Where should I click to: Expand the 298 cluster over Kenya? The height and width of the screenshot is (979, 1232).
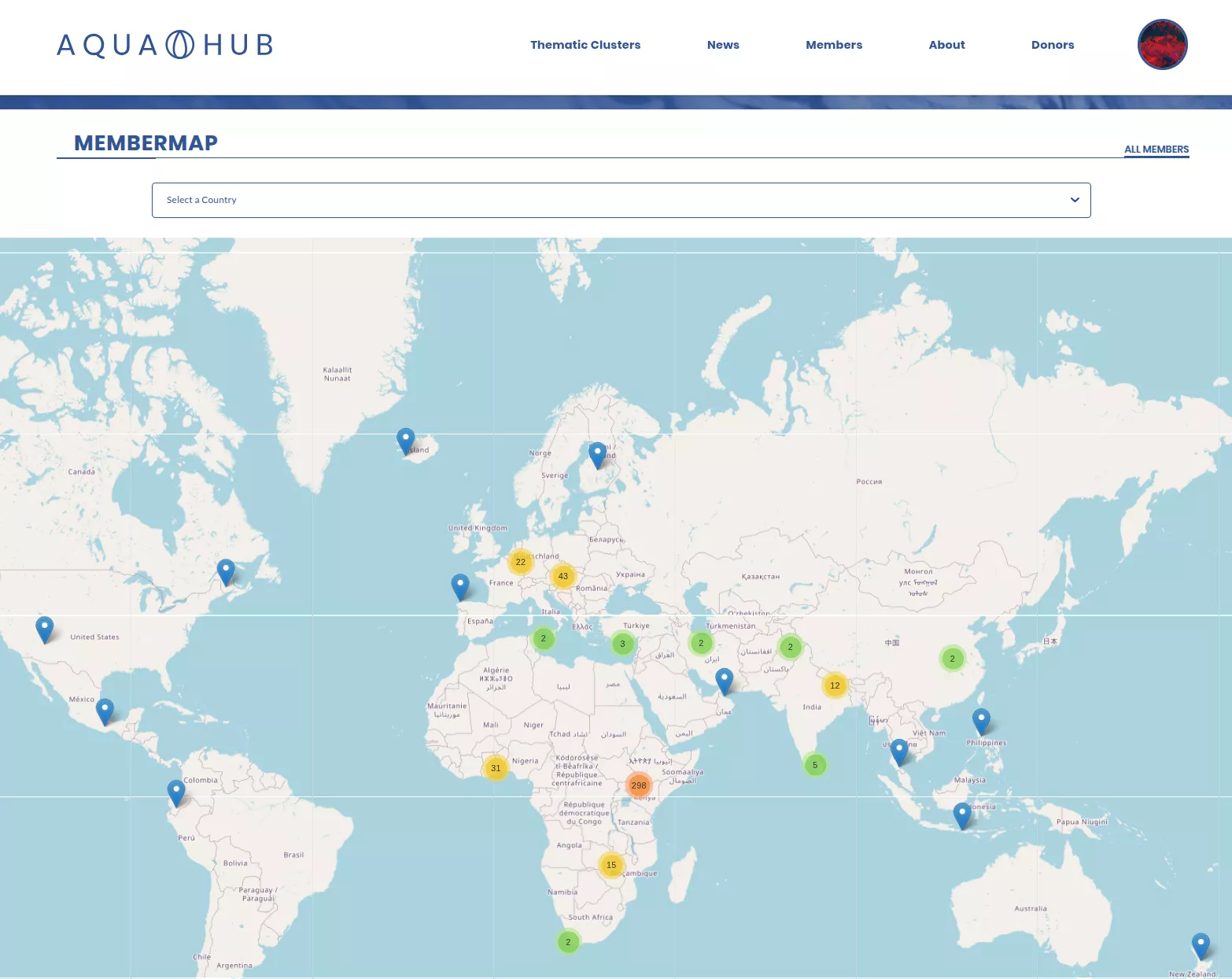(x=639, y=785)
